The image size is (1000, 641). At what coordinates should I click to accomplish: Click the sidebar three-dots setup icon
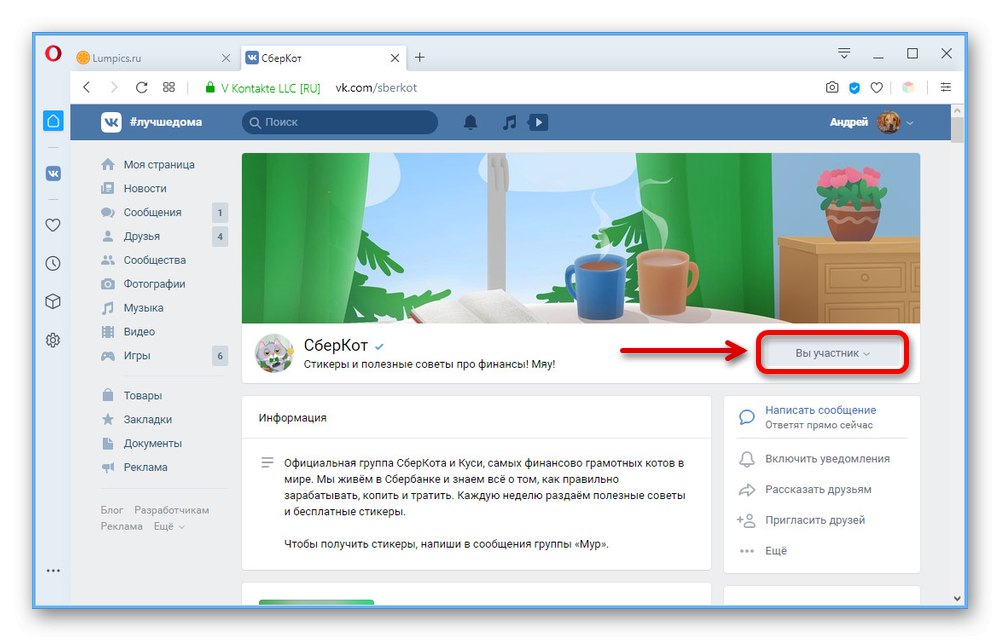(53, 571)
